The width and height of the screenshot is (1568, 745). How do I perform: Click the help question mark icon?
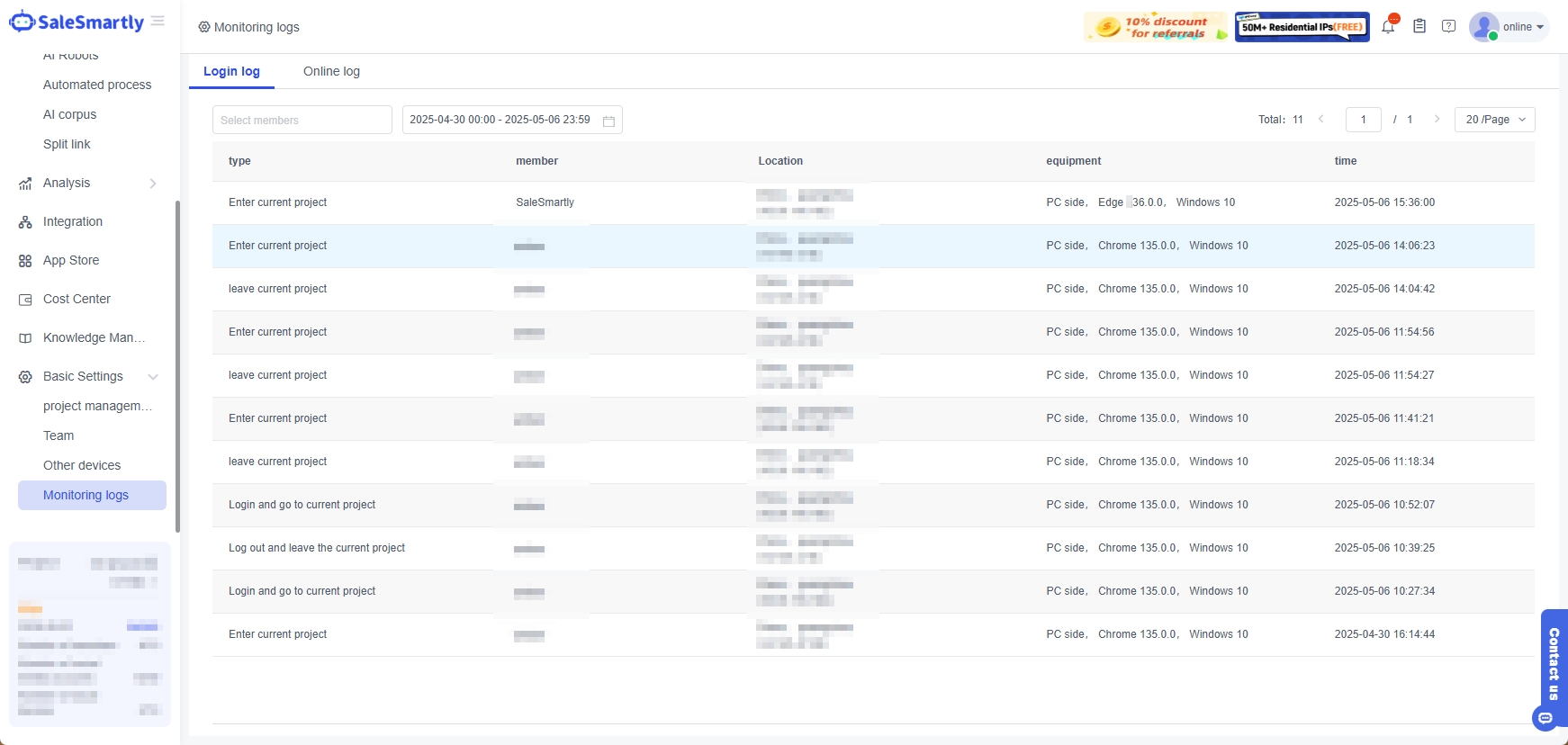1448,27
